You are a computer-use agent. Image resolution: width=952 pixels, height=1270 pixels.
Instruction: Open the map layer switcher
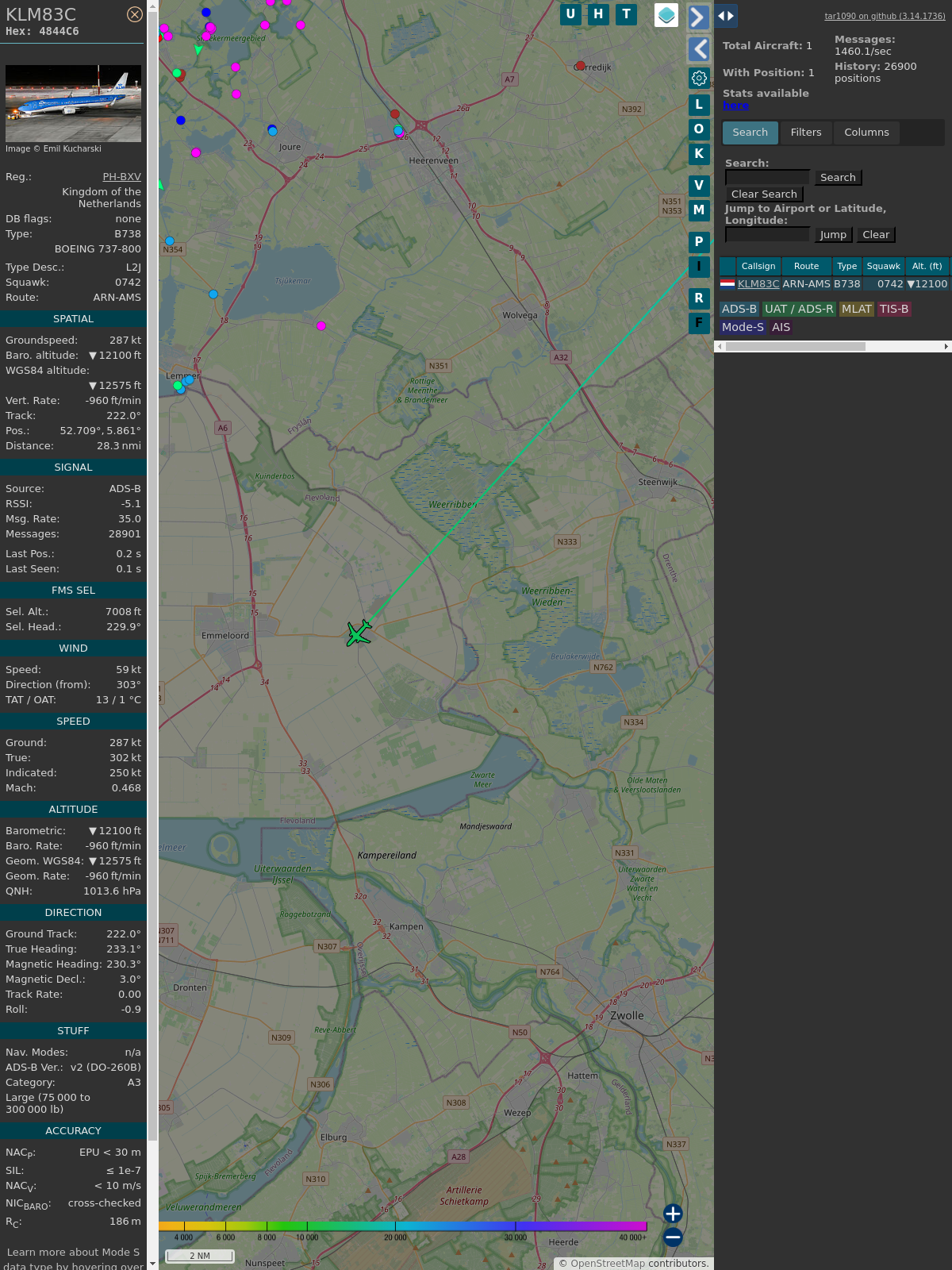666,15
